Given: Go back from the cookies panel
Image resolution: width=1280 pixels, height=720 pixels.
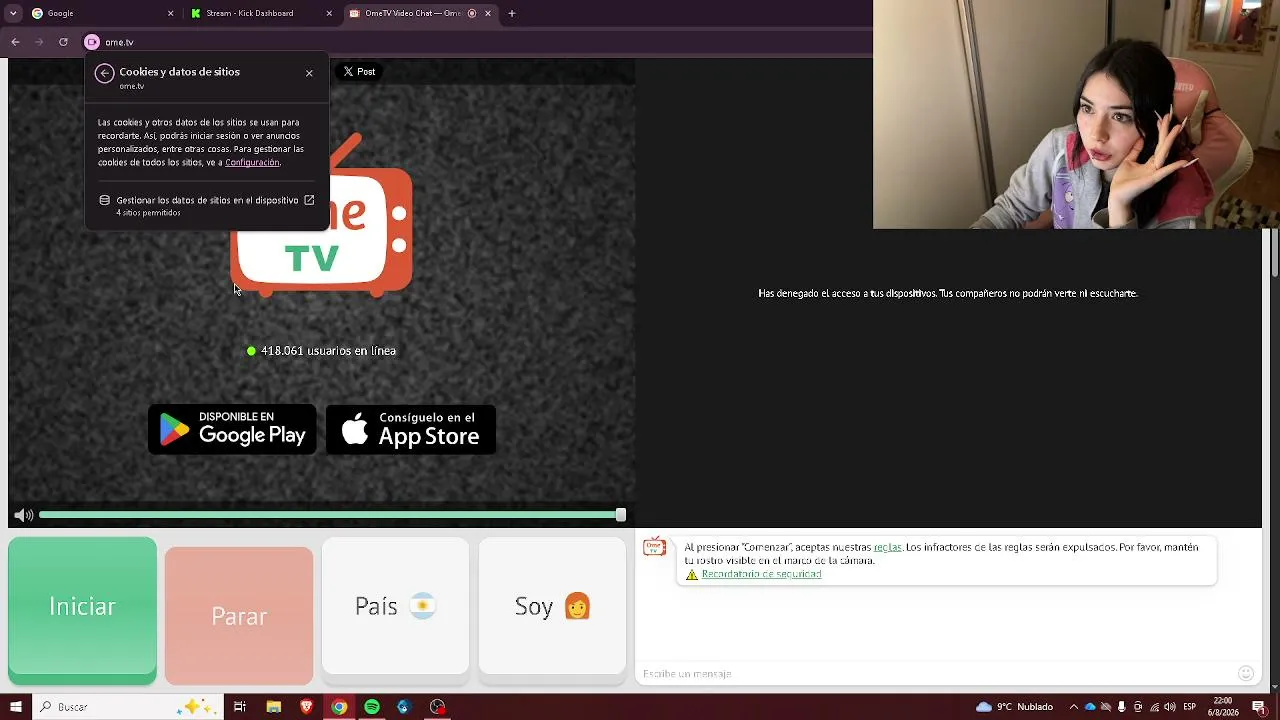Looking at the screenshot, I should [105, 73].
